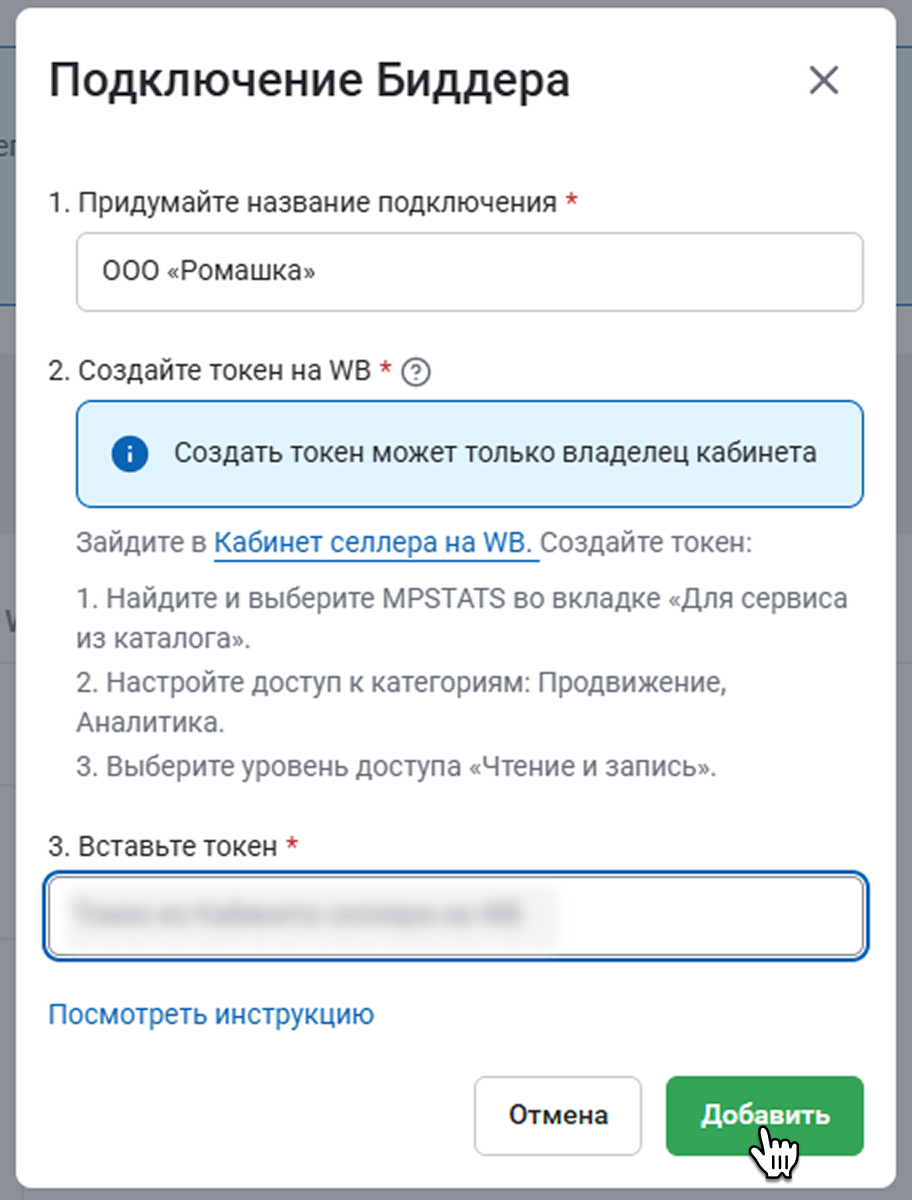912x1200 pixels.
Task: Click the Создайте токен: text after link
Action: 646,544
